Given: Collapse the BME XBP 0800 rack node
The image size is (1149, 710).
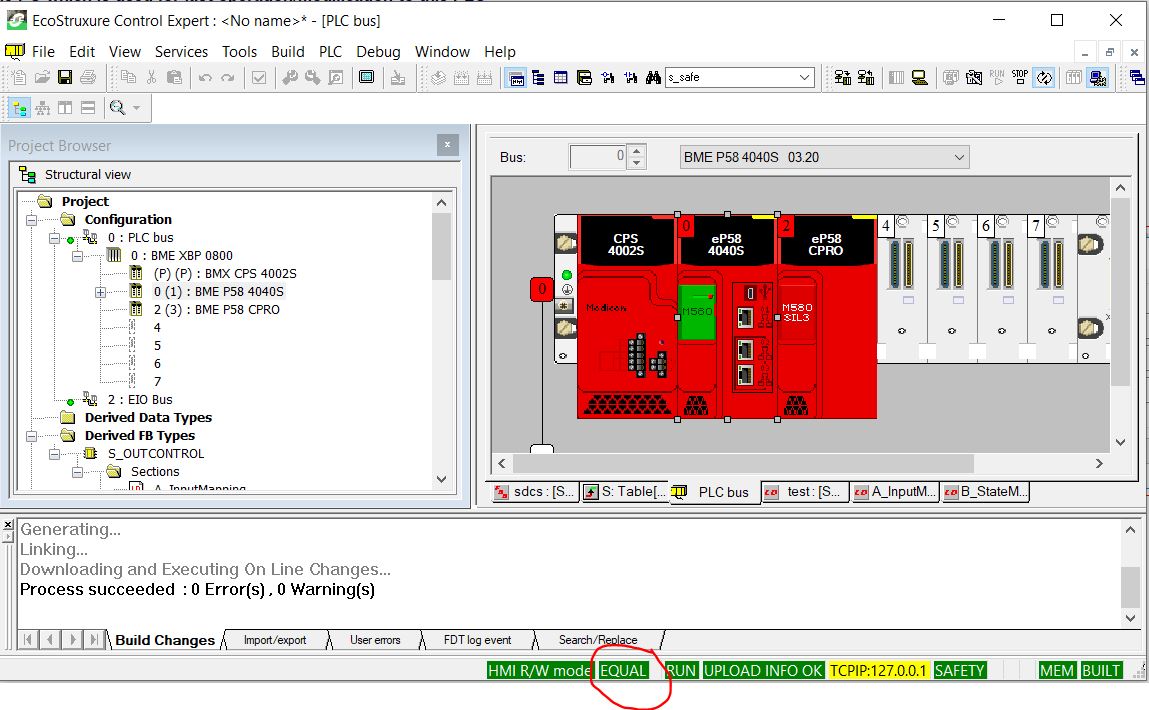Looking at the screenshot, I should [x=77, y=256].
